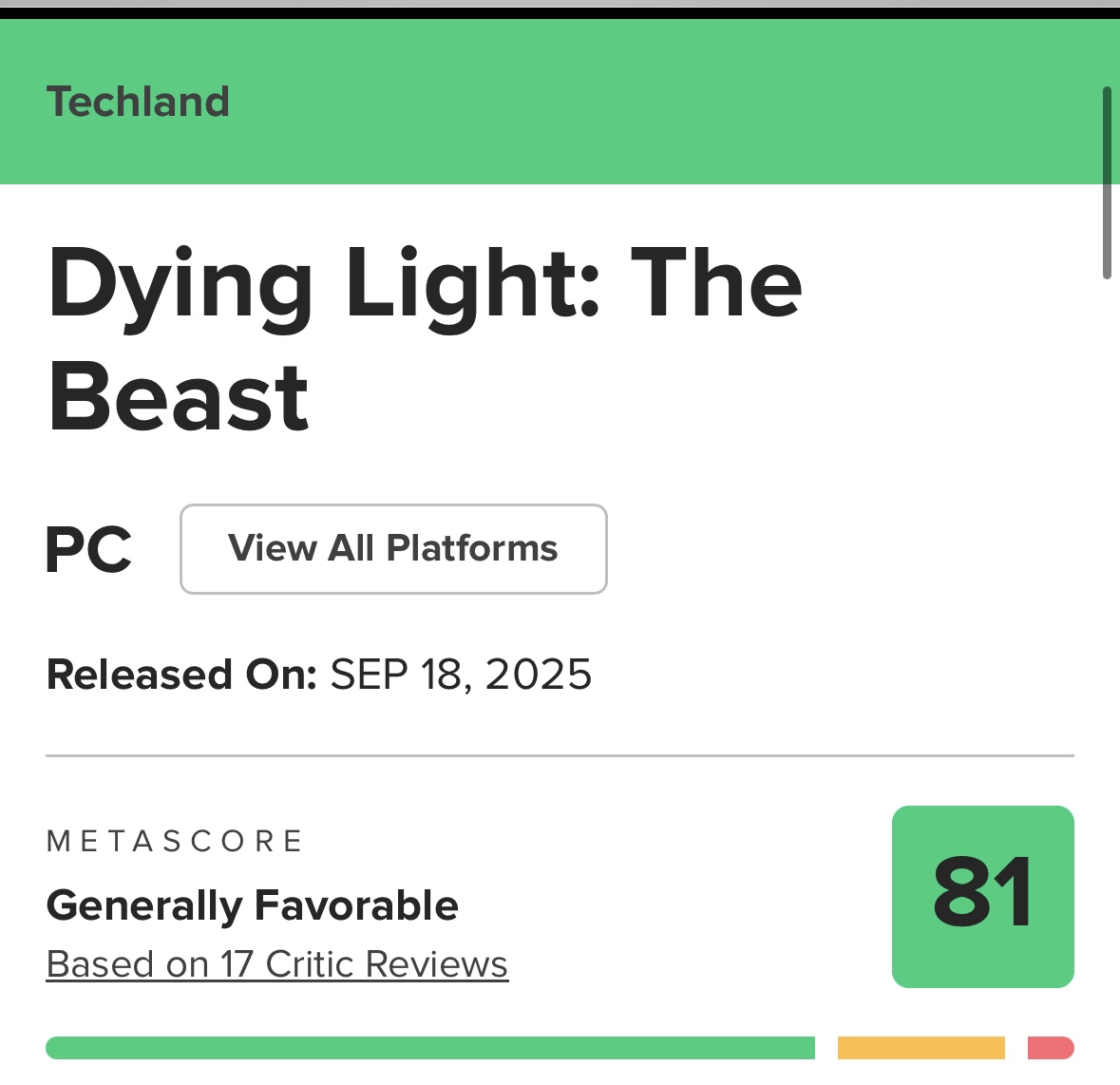
Task: Click the Dying Light: The Beast title
Action: pyautogui.click(x=425, y=338)
